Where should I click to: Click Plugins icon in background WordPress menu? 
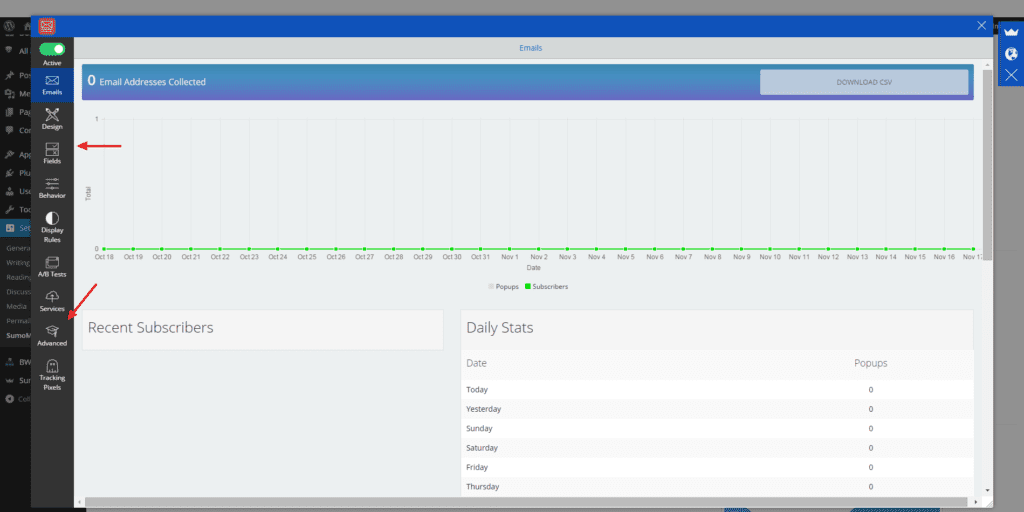pos(9,173)
